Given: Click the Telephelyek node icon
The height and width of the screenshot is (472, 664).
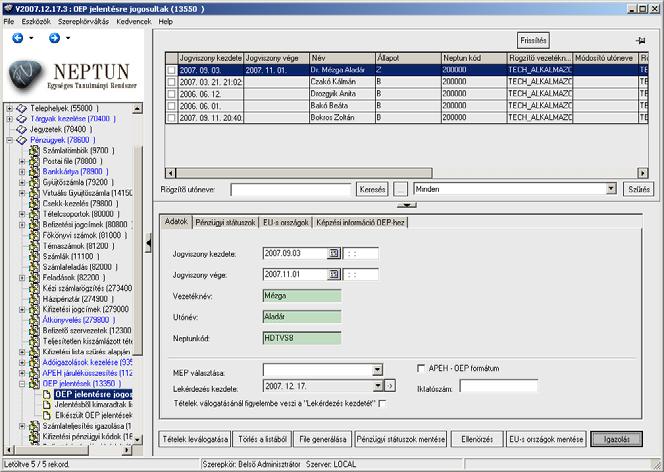Looking at the screenshot, I should pos(22,108).
